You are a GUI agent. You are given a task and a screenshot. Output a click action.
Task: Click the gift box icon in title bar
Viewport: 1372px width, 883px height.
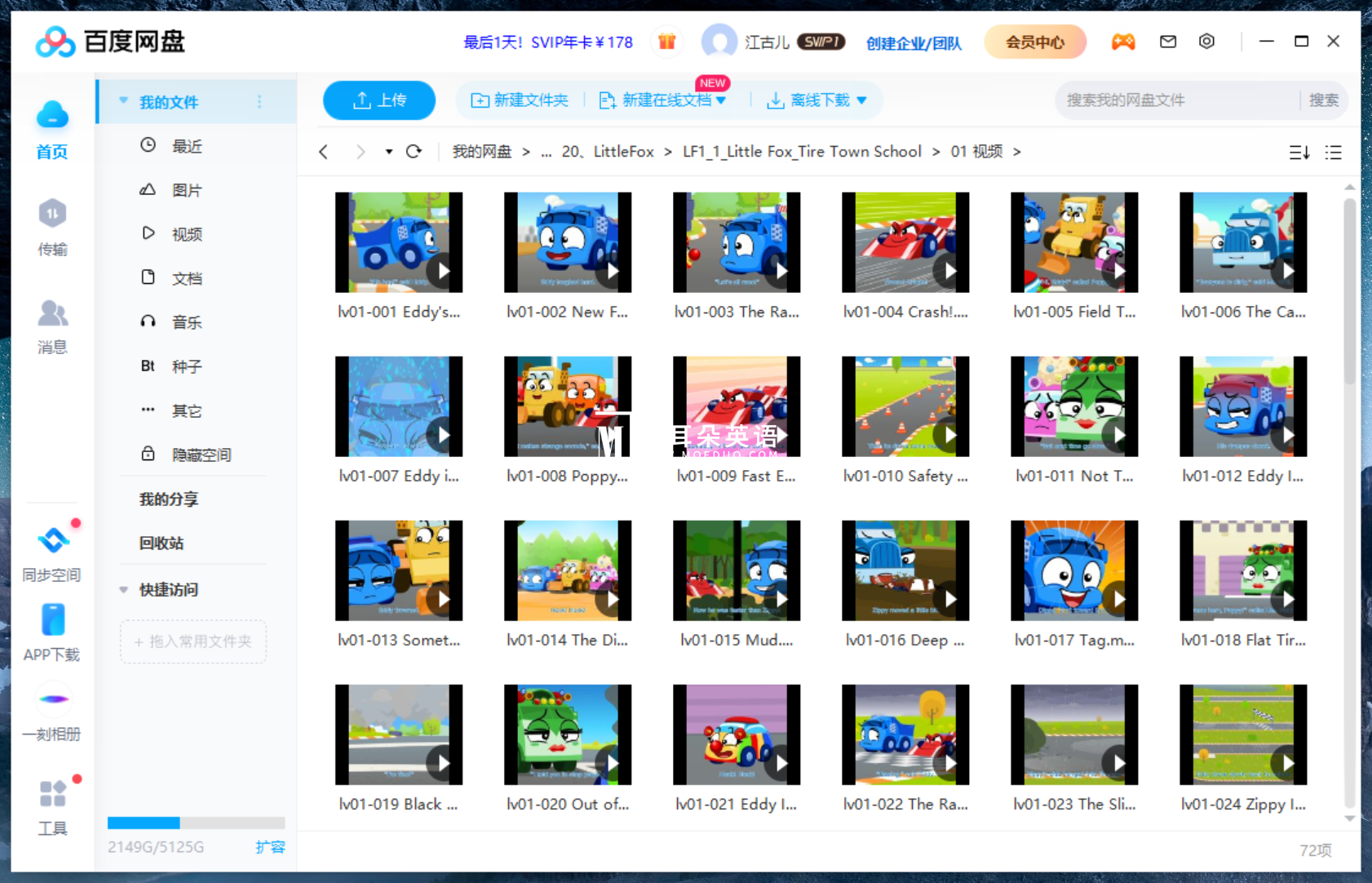point(666,42)
